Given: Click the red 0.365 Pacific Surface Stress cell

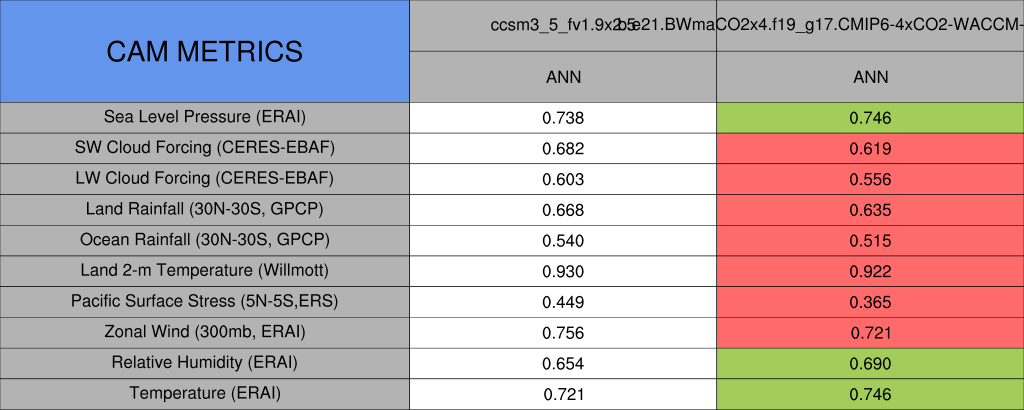Looking at the screenshot, I should [870, 301].
